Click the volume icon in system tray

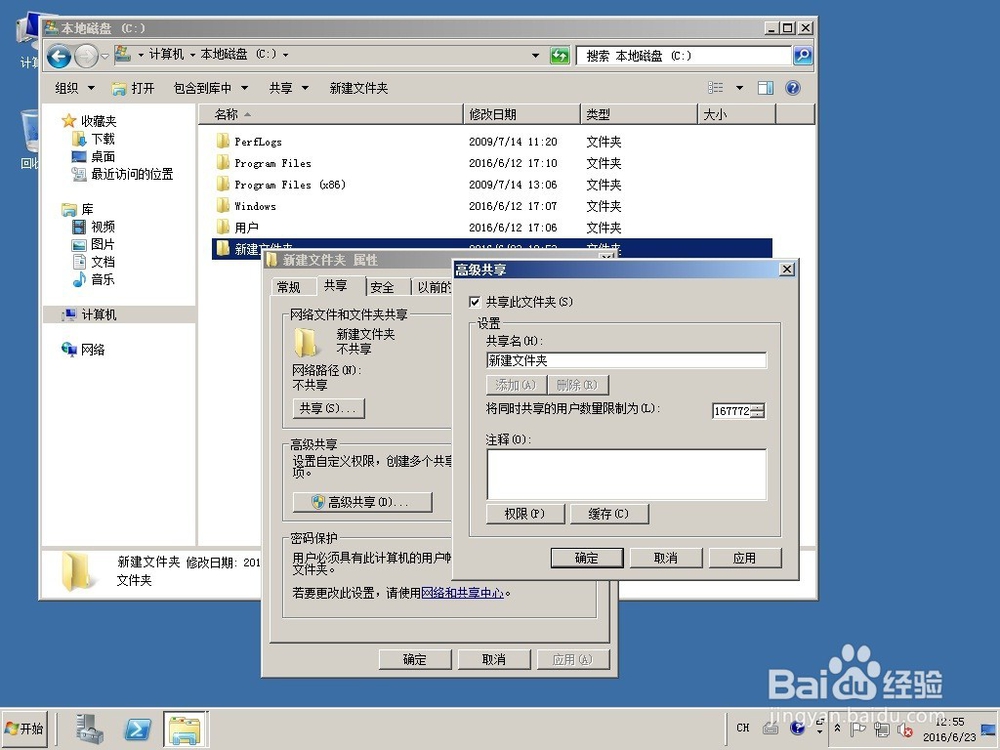click(x=905, y=729)
